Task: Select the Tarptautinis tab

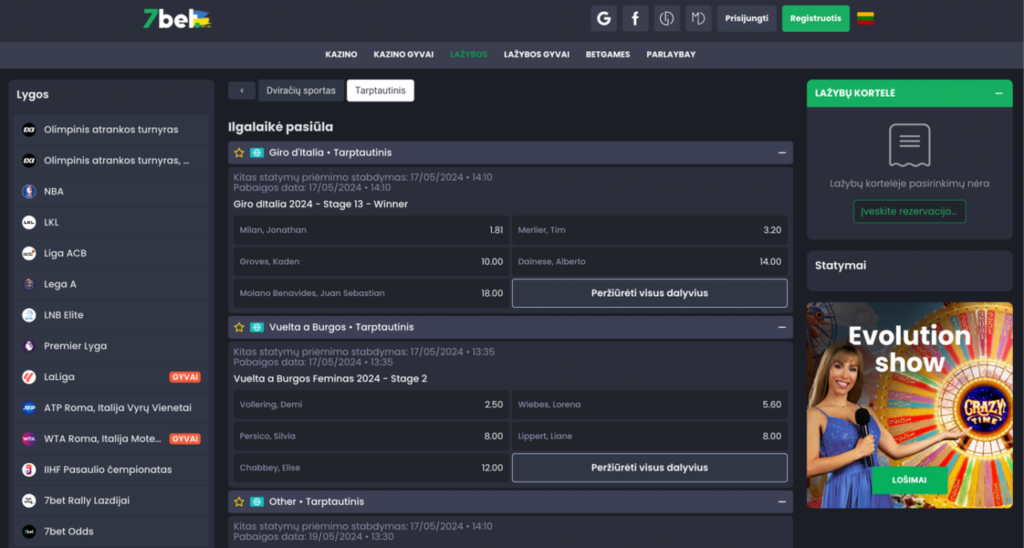Action: click(380, 91)
